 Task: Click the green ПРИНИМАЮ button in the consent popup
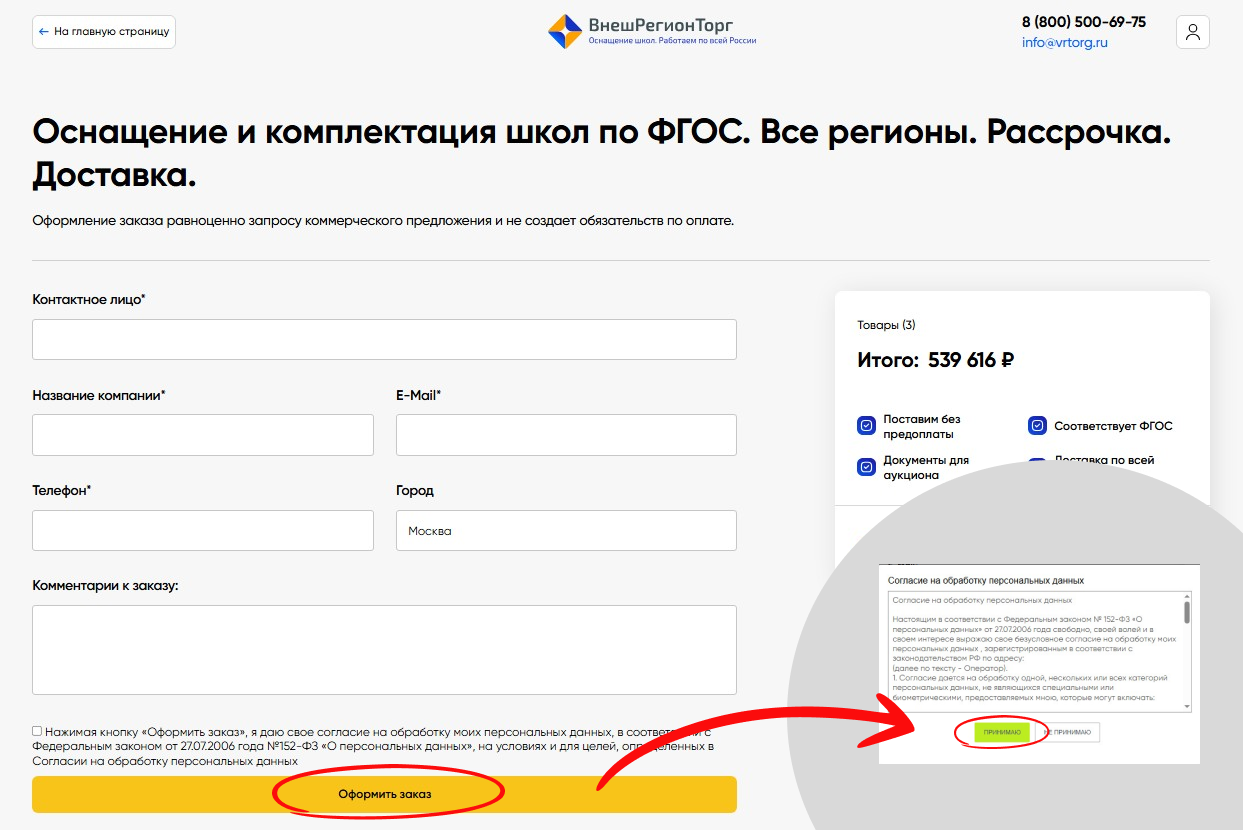click(1001, 733)
